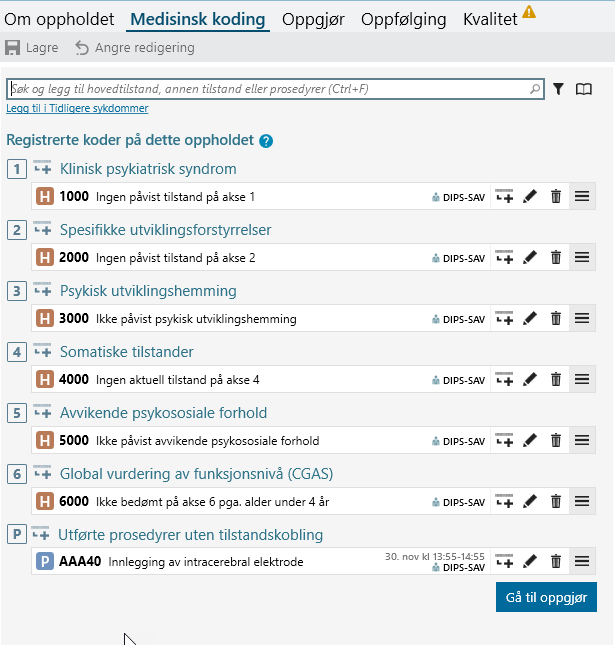Delete code 2000 using the trash icon
Viewport: 615px width, 645px height.
coord(556,258)
